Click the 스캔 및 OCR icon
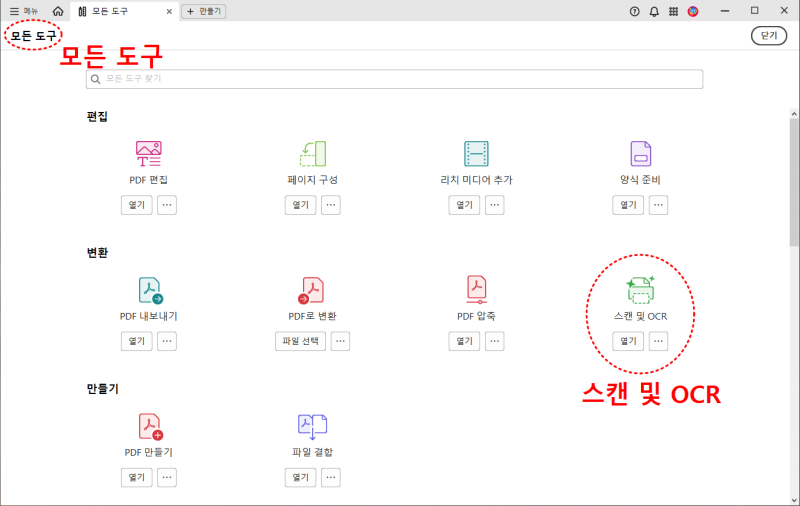This screenshot has height=506, width=800. tap(640, 290)
